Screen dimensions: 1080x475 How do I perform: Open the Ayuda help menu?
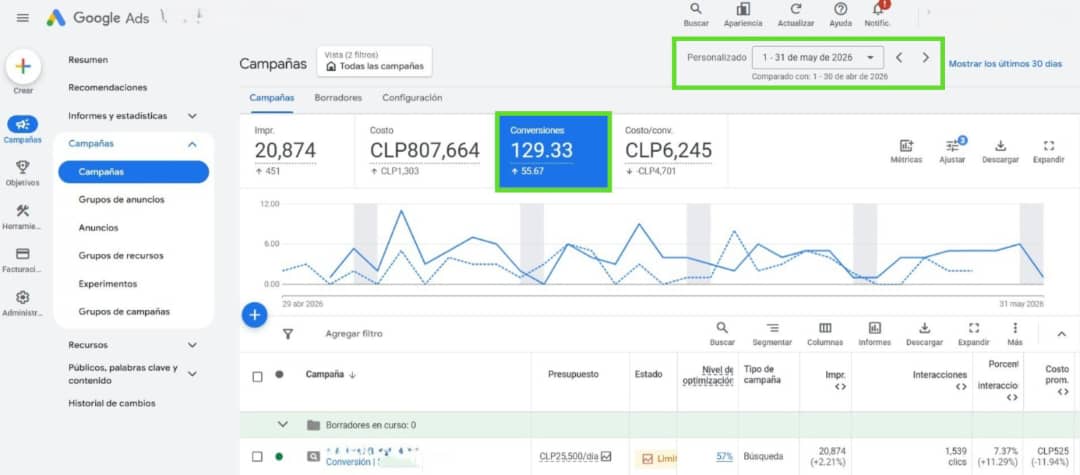tap(840, 15)
